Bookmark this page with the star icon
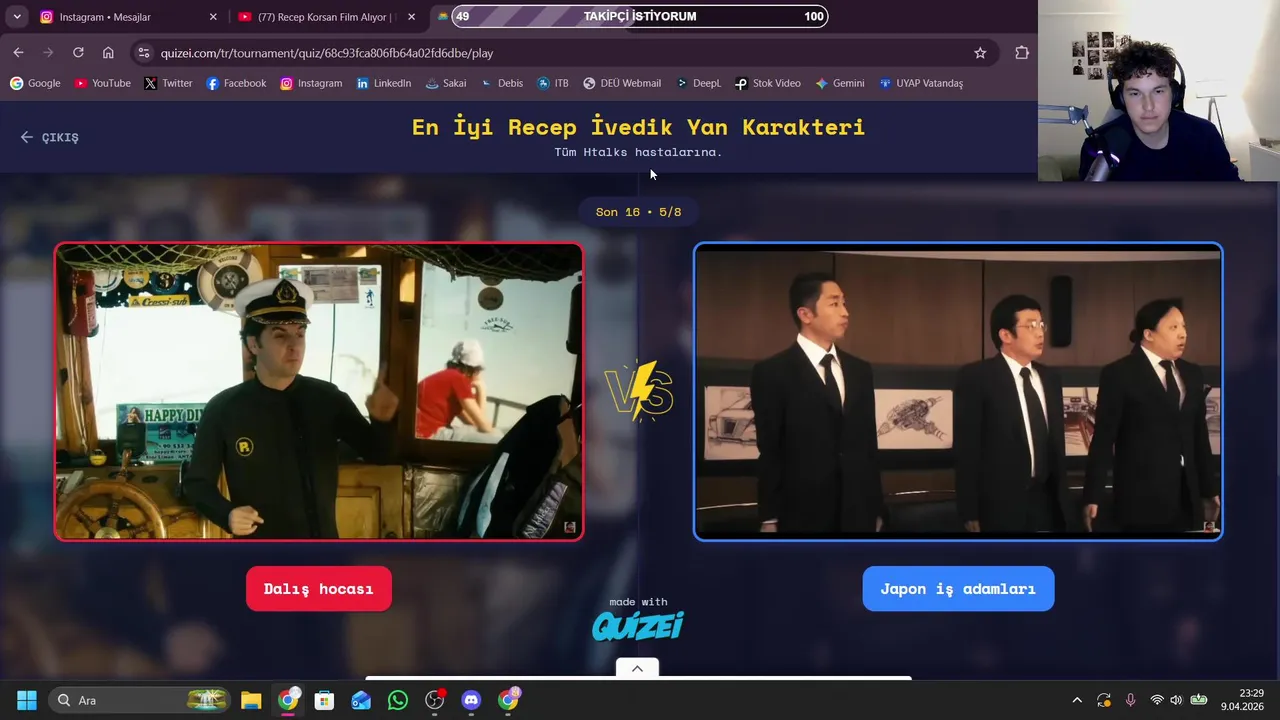Screen dimensions: 1280x720 point(980,53)
